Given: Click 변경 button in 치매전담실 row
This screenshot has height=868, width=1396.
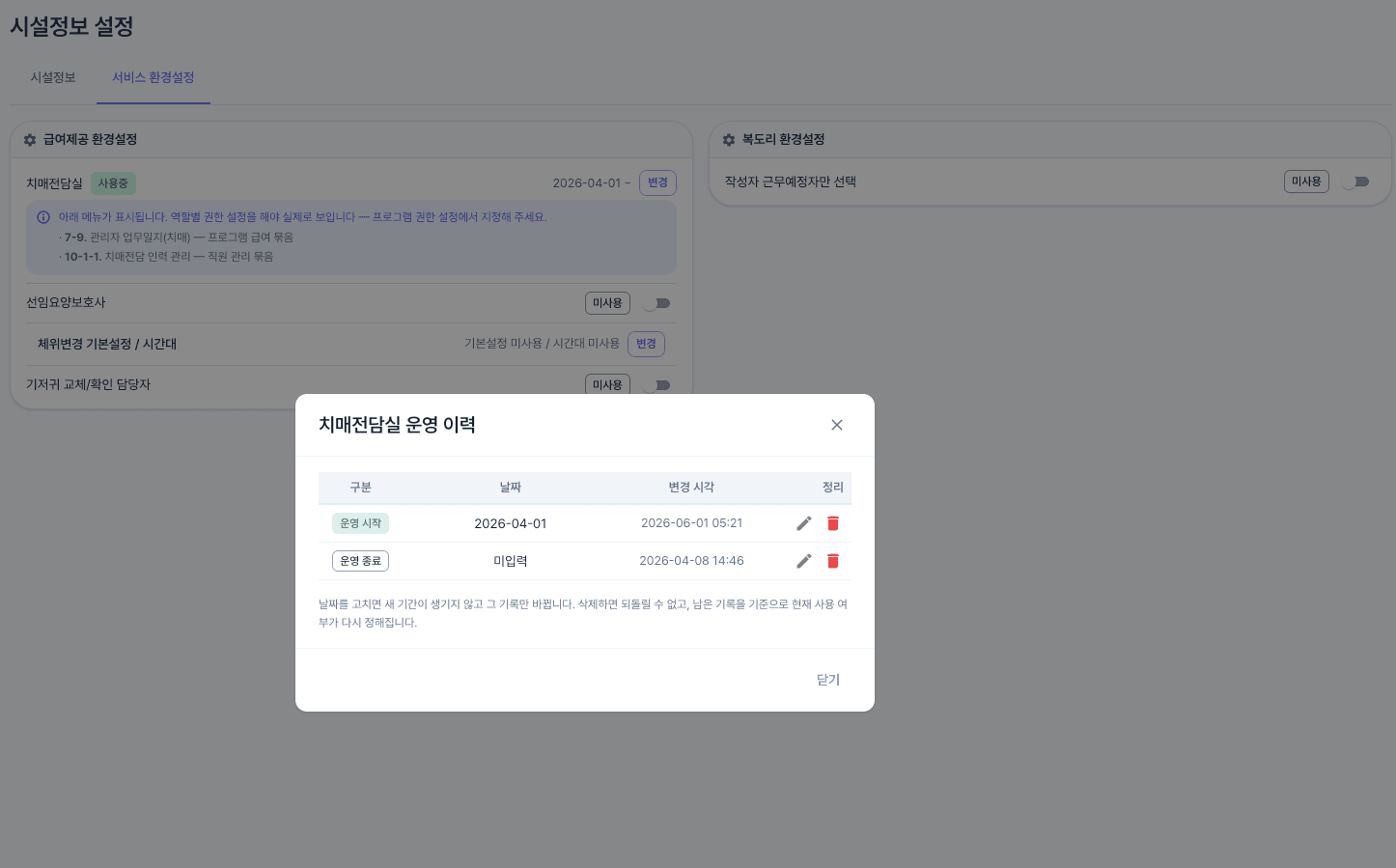Looking at the screenshot, I should [657, 182].
